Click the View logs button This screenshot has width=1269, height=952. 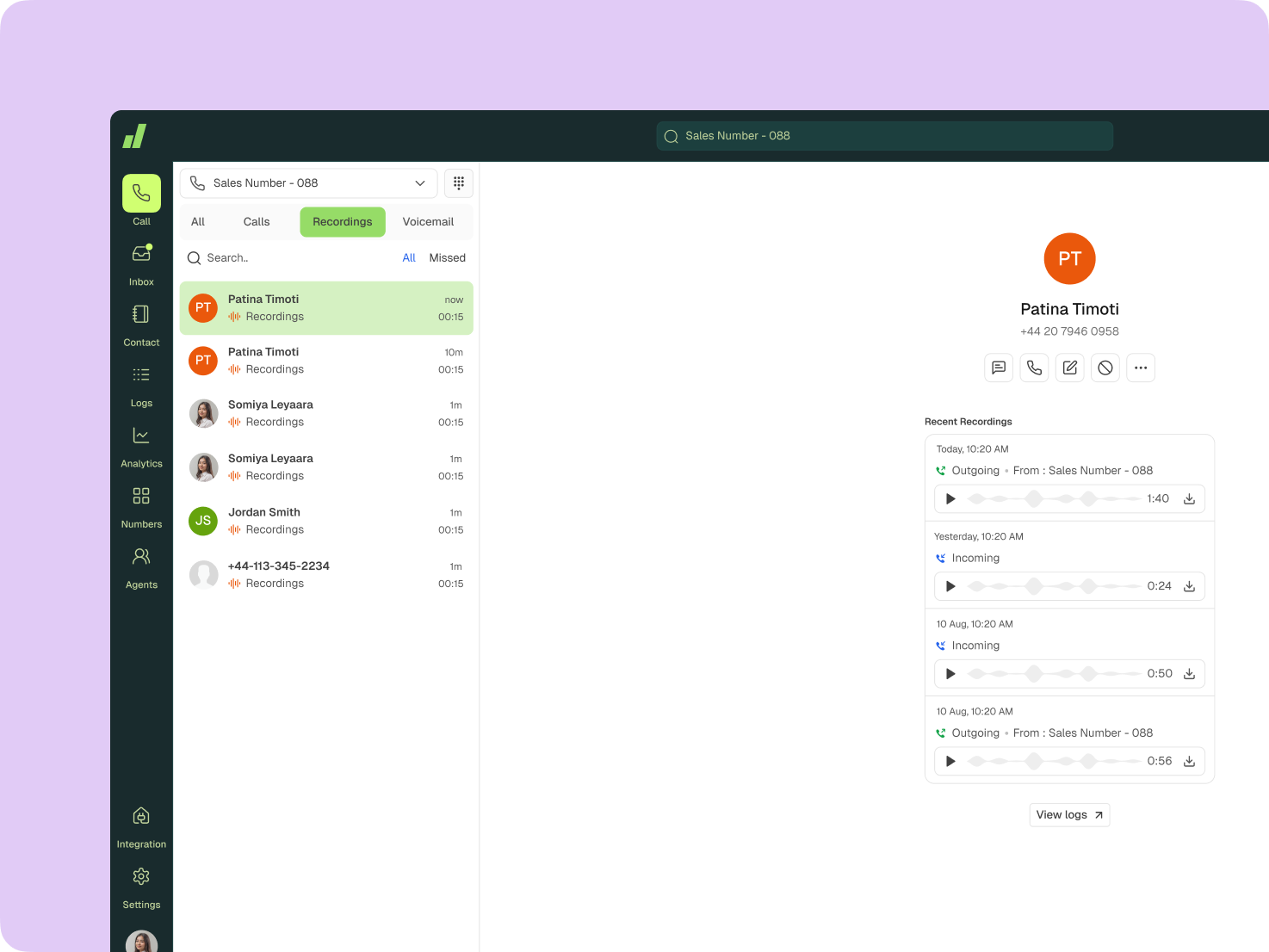pos(1068,814)
